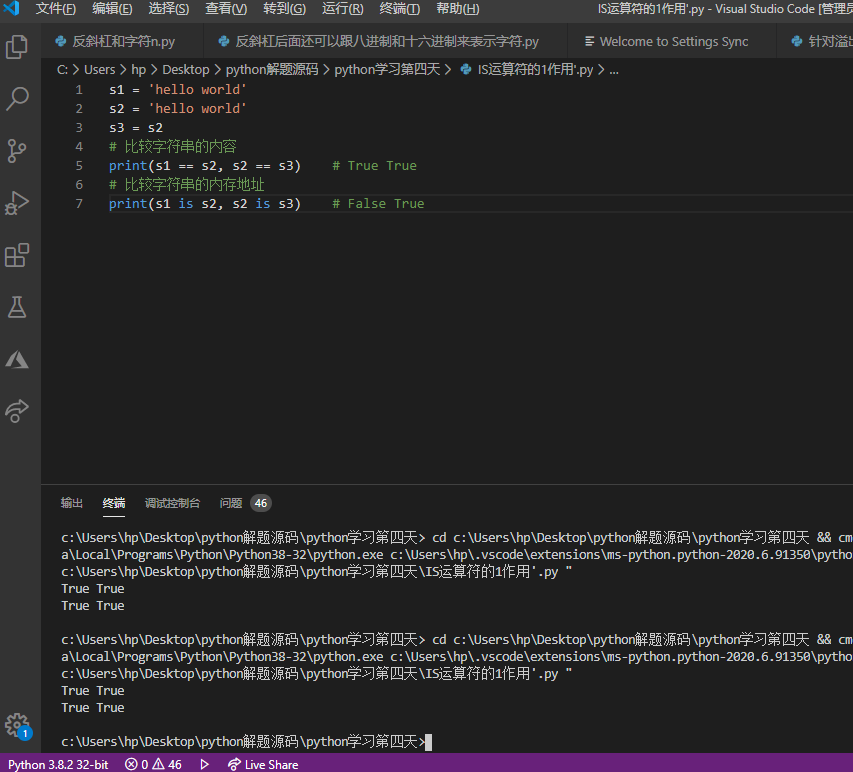This screenshot has height=772, width=853.
Task: Open the Manage gear icon
Action: (17, 724)
